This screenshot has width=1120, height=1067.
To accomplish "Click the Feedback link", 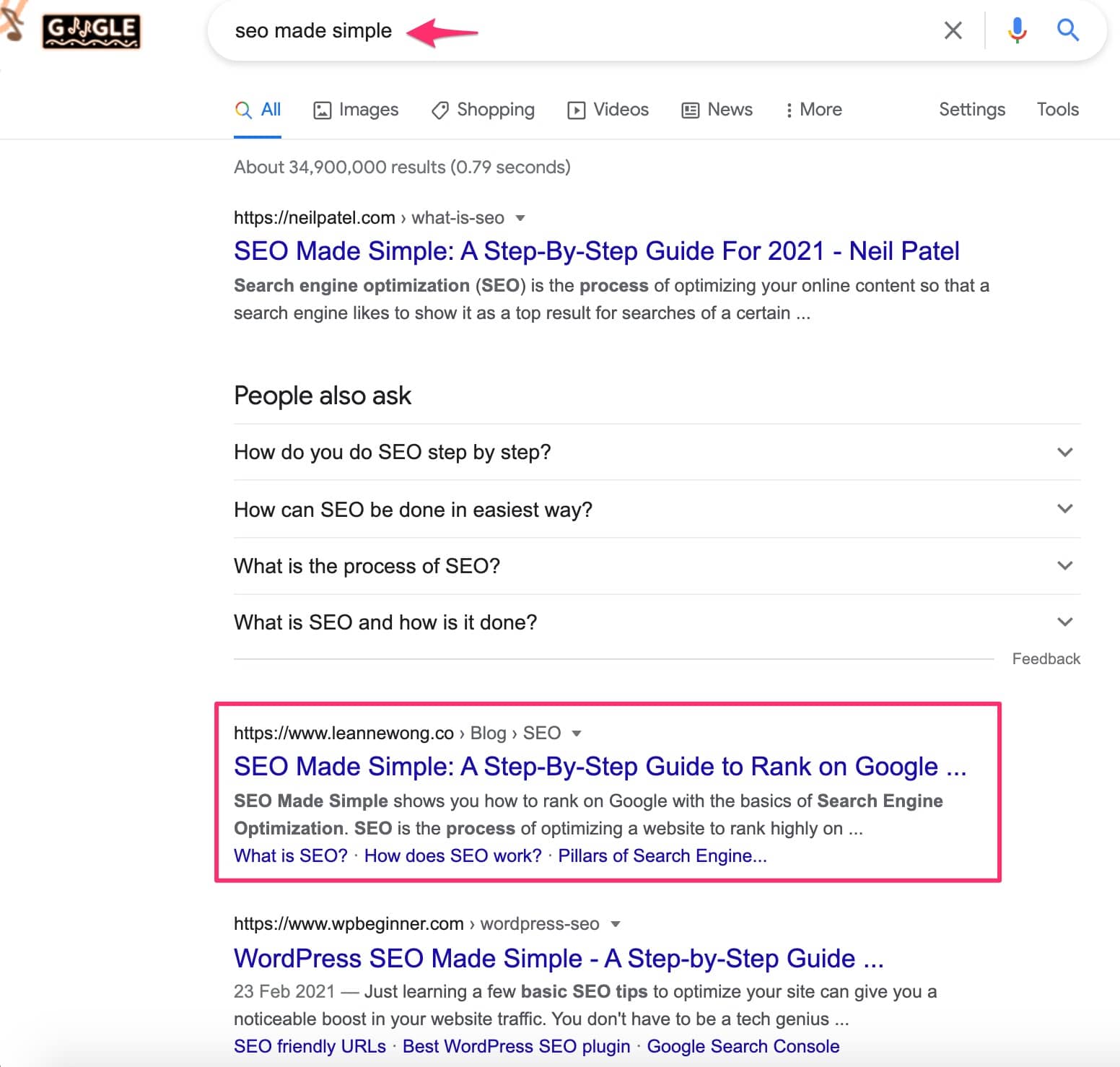I will pos(1046,658).
